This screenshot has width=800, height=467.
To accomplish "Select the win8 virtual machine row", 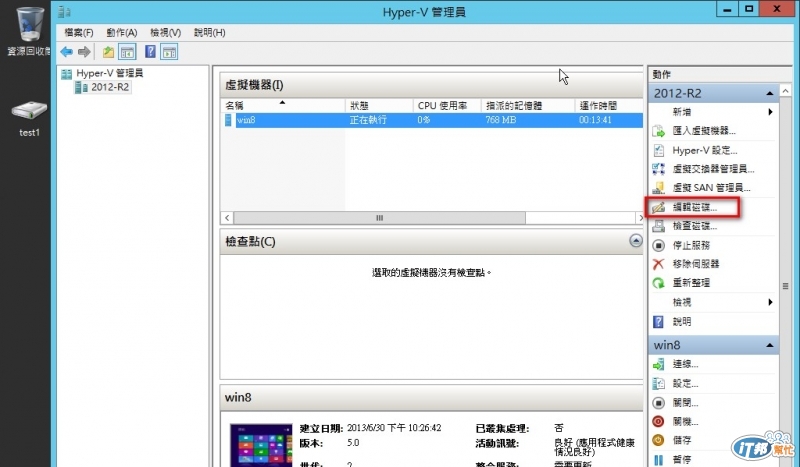I will click(x=432, y=120).
